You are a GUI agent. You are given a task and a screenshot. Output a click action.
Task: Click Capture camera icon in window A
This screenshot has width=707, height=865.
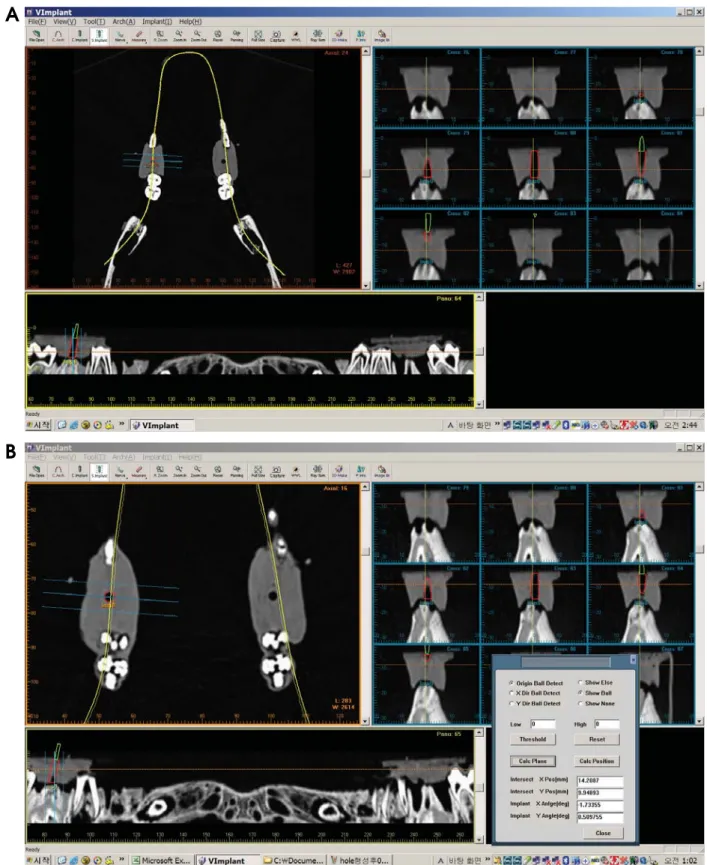[277, 36]
